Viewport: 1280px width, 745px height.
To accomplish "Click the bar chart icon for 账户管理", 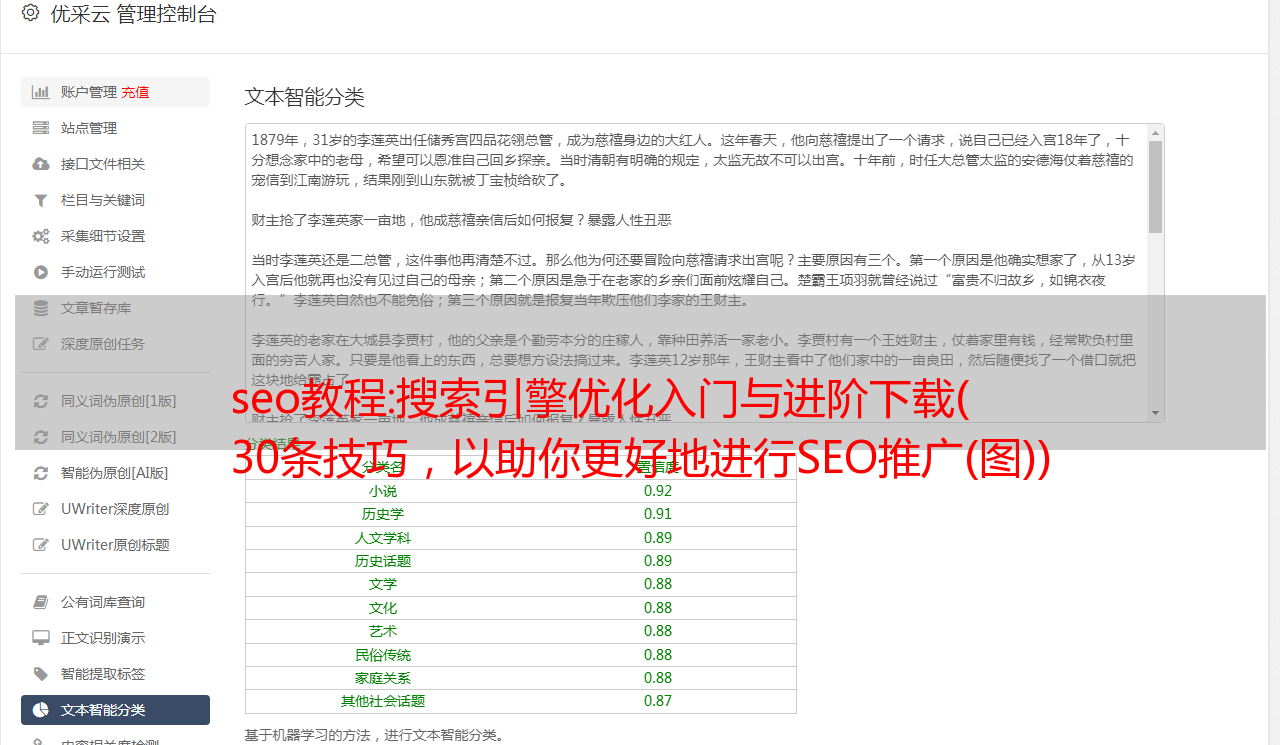I will [41, 92].
